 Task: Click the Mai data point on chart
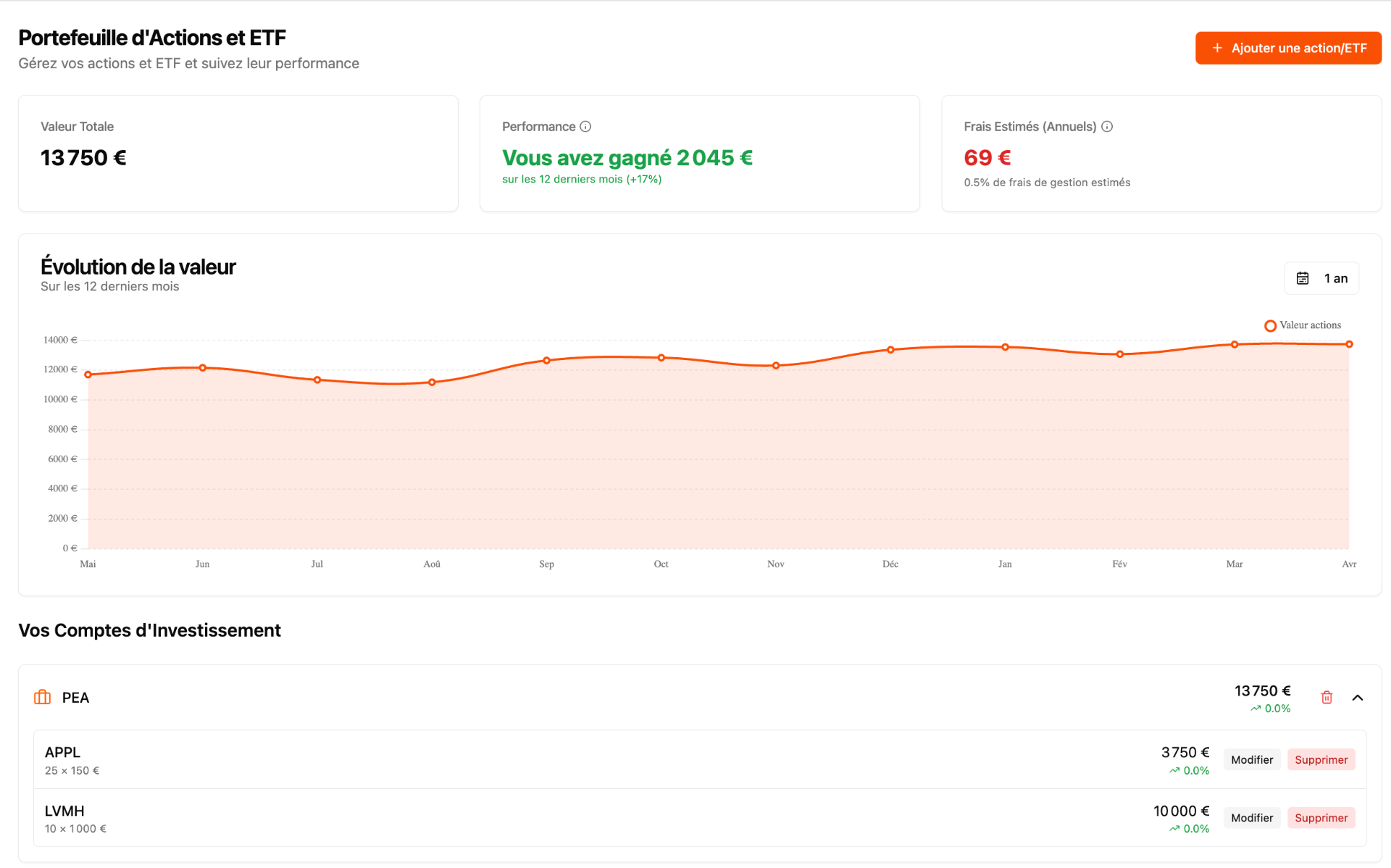pyautogui.click(x=88, y=375)
